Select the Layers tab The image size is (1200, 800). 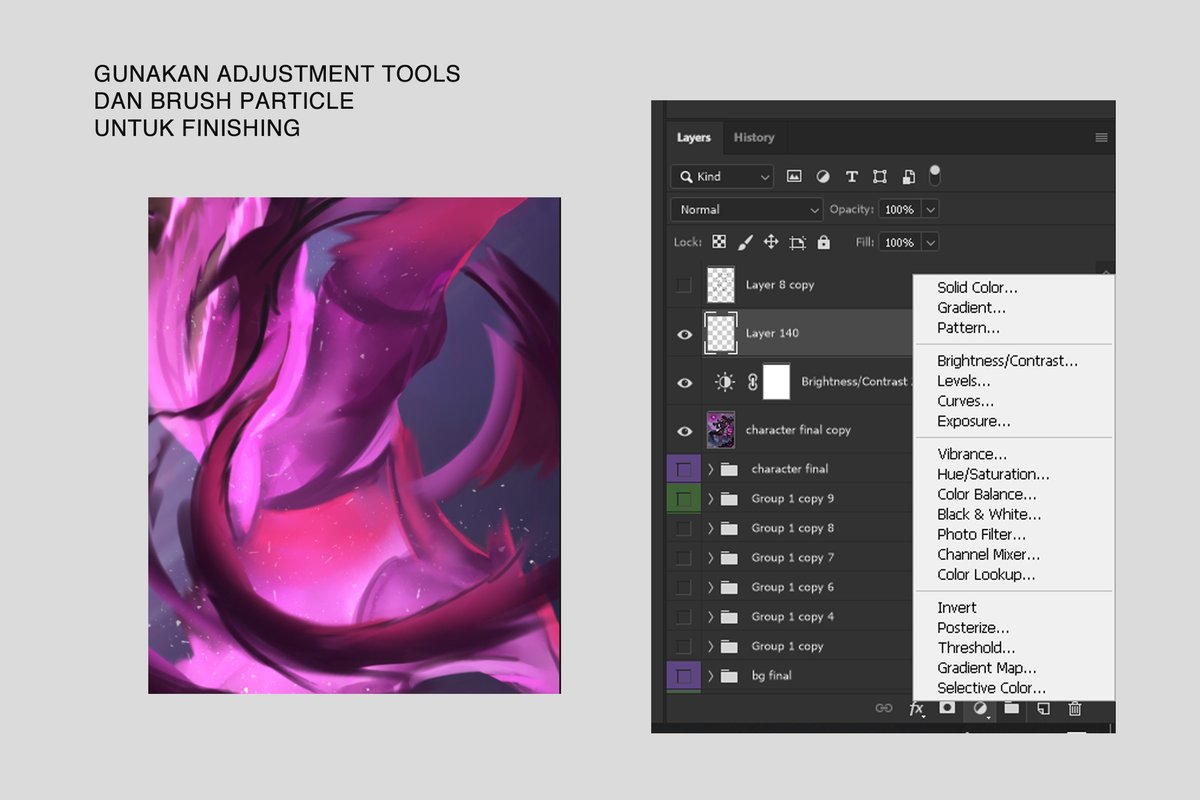(x=693, y=138)
